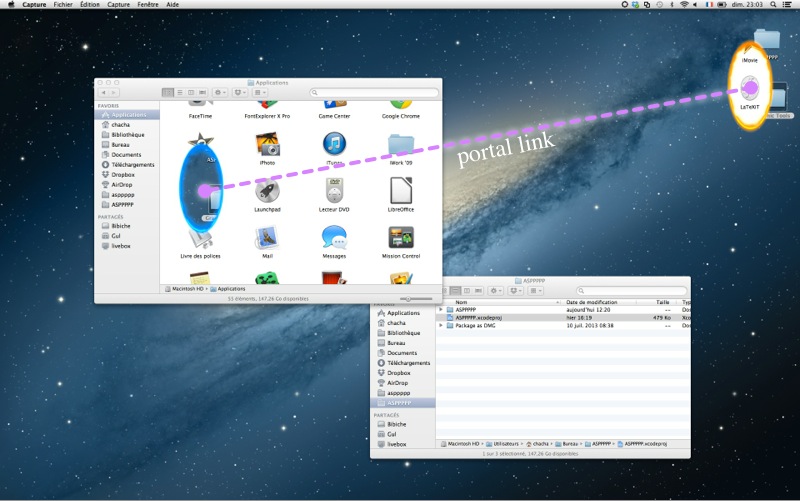Select the FontExplorer X Pro app
Image resolution: width=800 pixels, height=501 pixels.
(267, 116)
